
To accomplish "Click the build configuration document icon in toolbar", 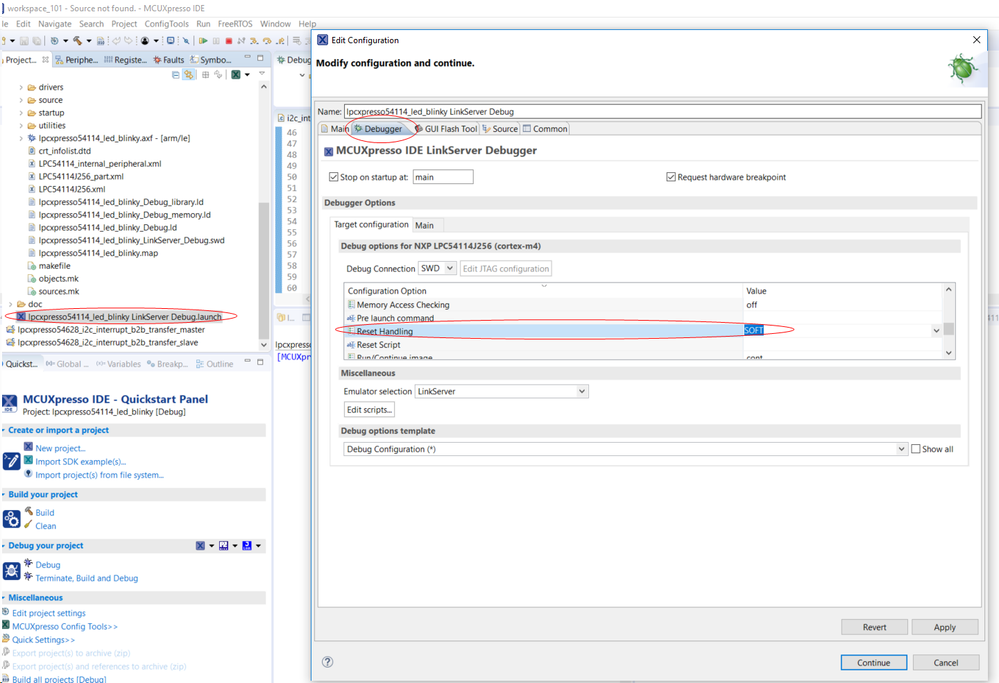I will (x=100, y=41).
